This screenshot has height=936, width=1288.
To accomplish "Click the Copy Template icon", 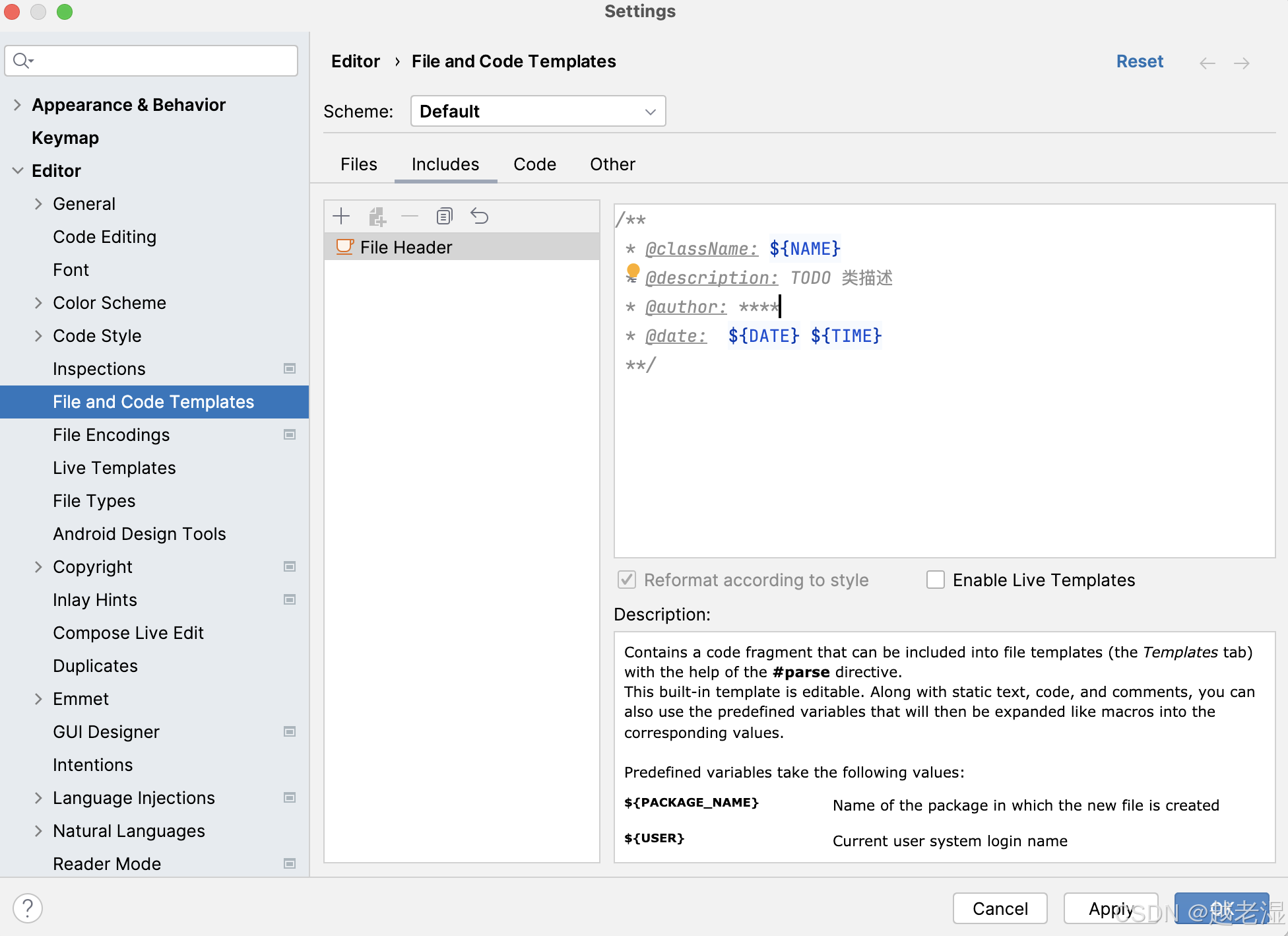I will pyautogui.click(x=444, y=216).
